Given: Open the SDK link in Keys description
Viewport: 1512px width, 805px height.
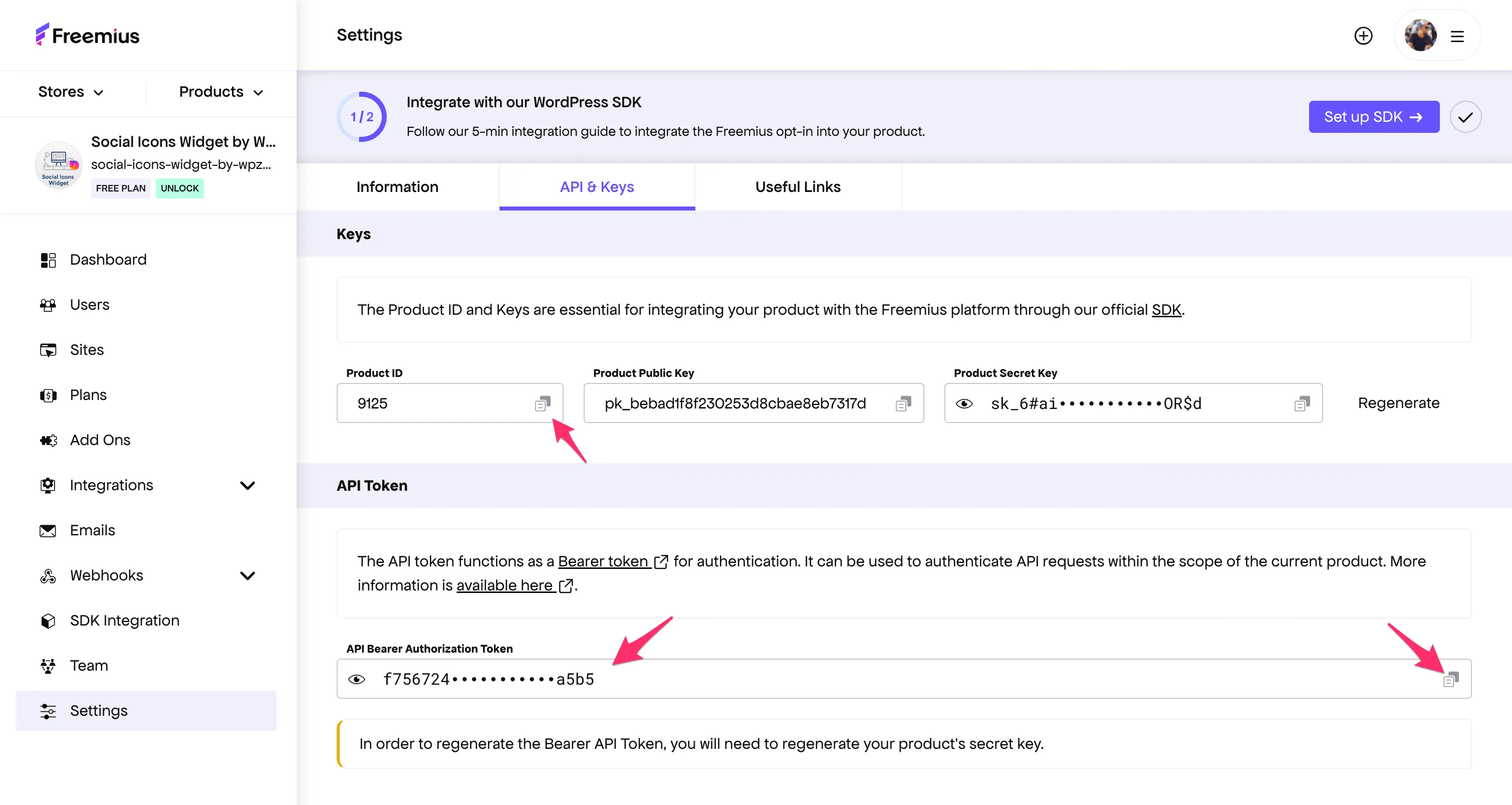Looking at the screenshot, I should [1166, 309].
